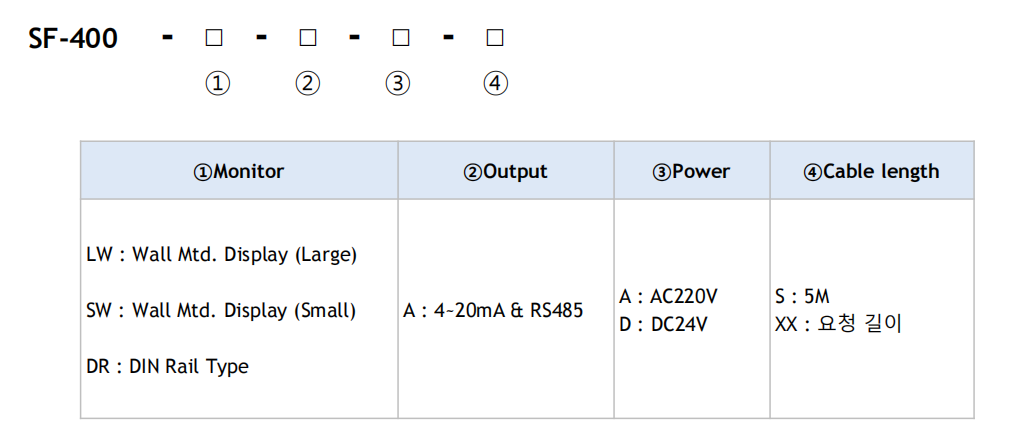This screenshot has width=1031, height=444.
Task: Click the circled number 4 below the boxes
Action: 495,84
